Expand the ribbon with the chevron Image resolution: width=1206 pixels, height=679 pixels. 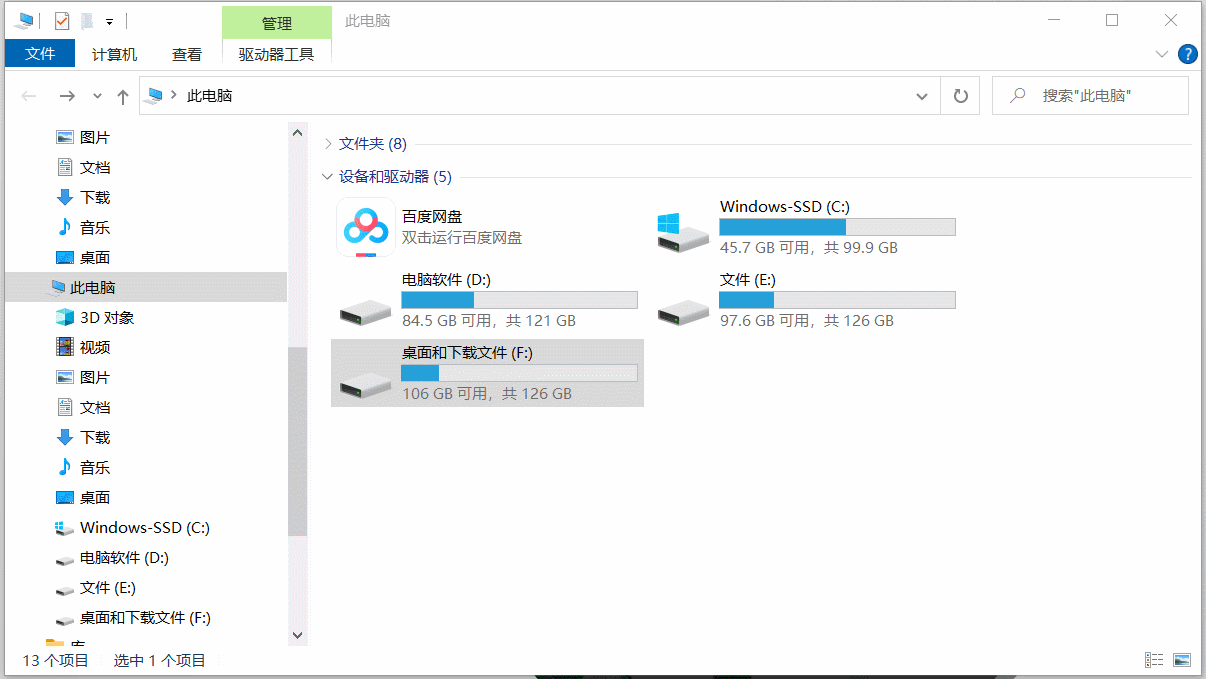coord(1161,54)
